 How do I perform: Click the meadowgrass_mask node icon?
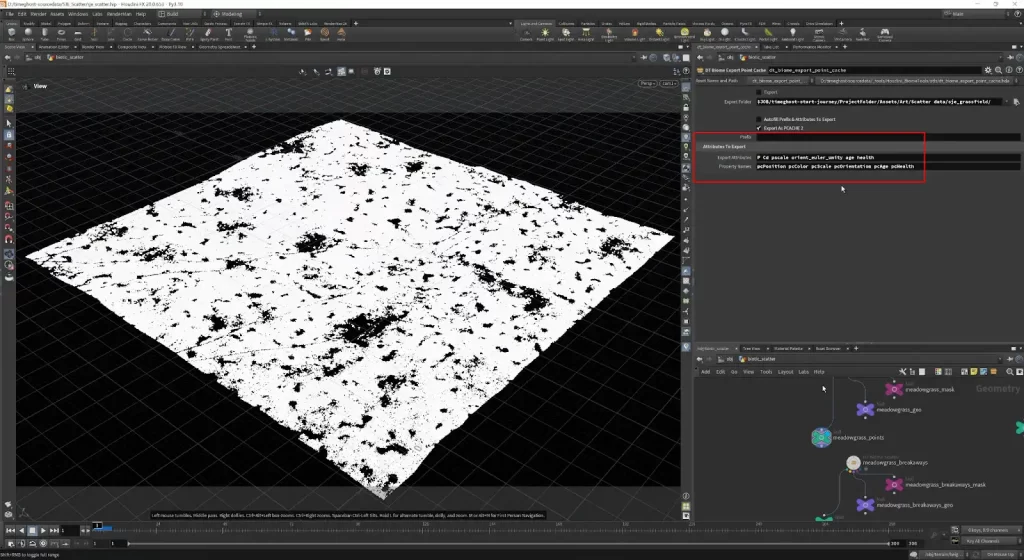894,389
